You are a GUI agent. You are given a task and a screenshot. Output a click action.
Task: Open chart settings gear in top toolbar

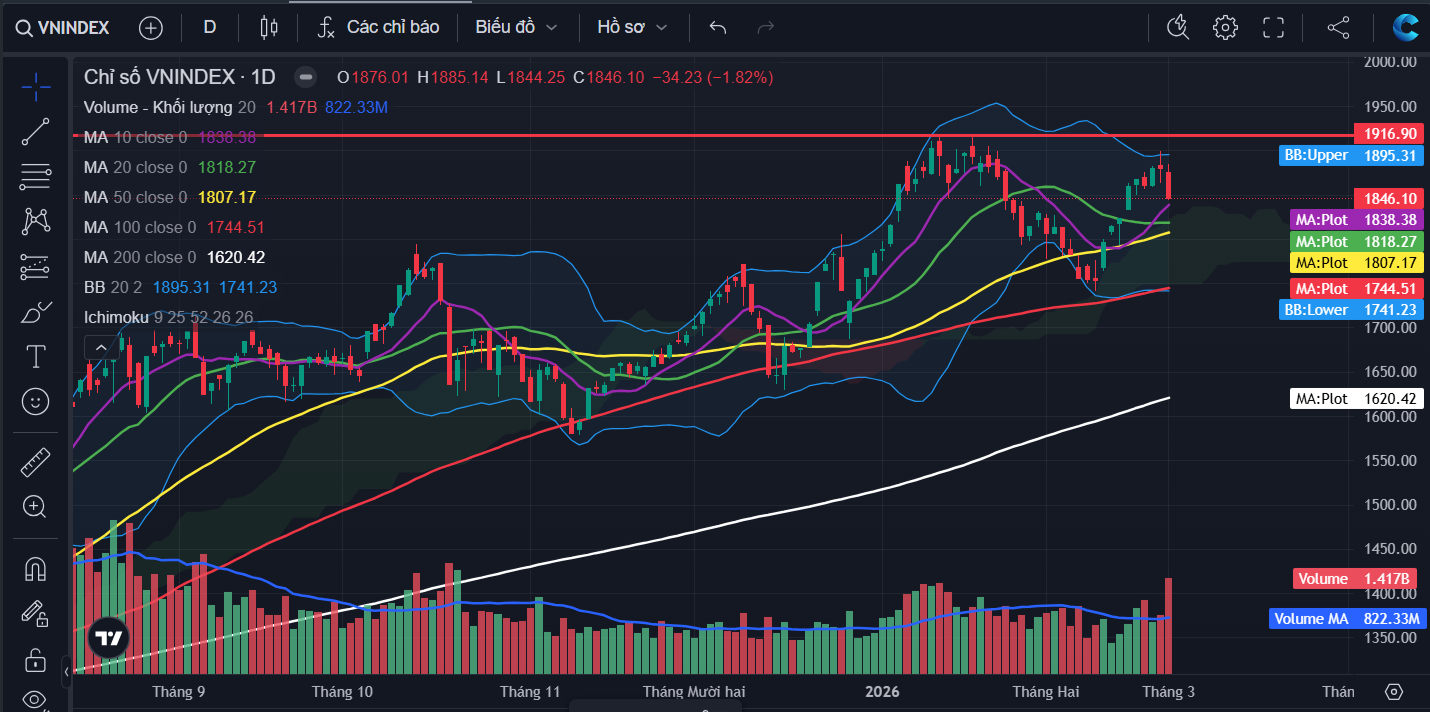[1225, 27]
